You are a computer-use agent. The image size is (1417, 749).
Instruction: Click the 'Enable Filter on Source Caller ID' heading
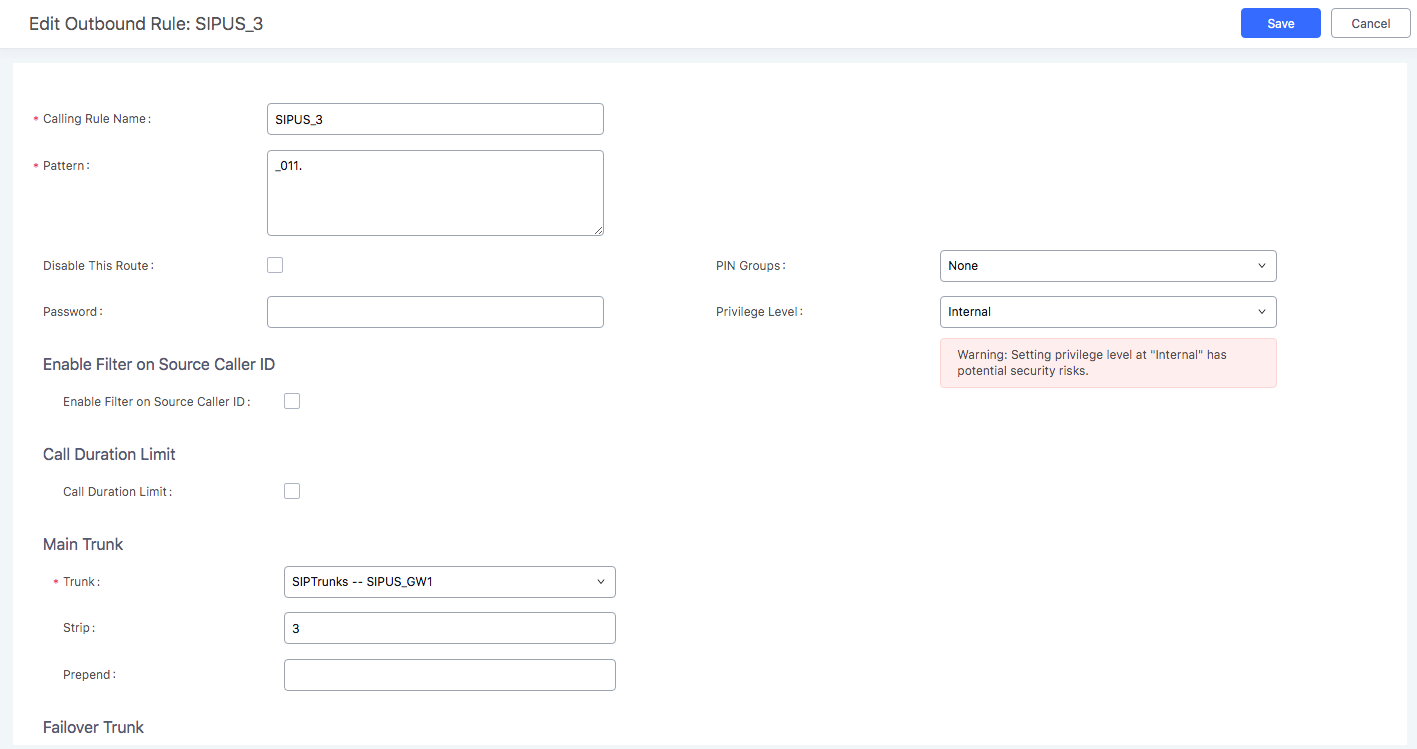pyautogui.click(x=159, y=364)
